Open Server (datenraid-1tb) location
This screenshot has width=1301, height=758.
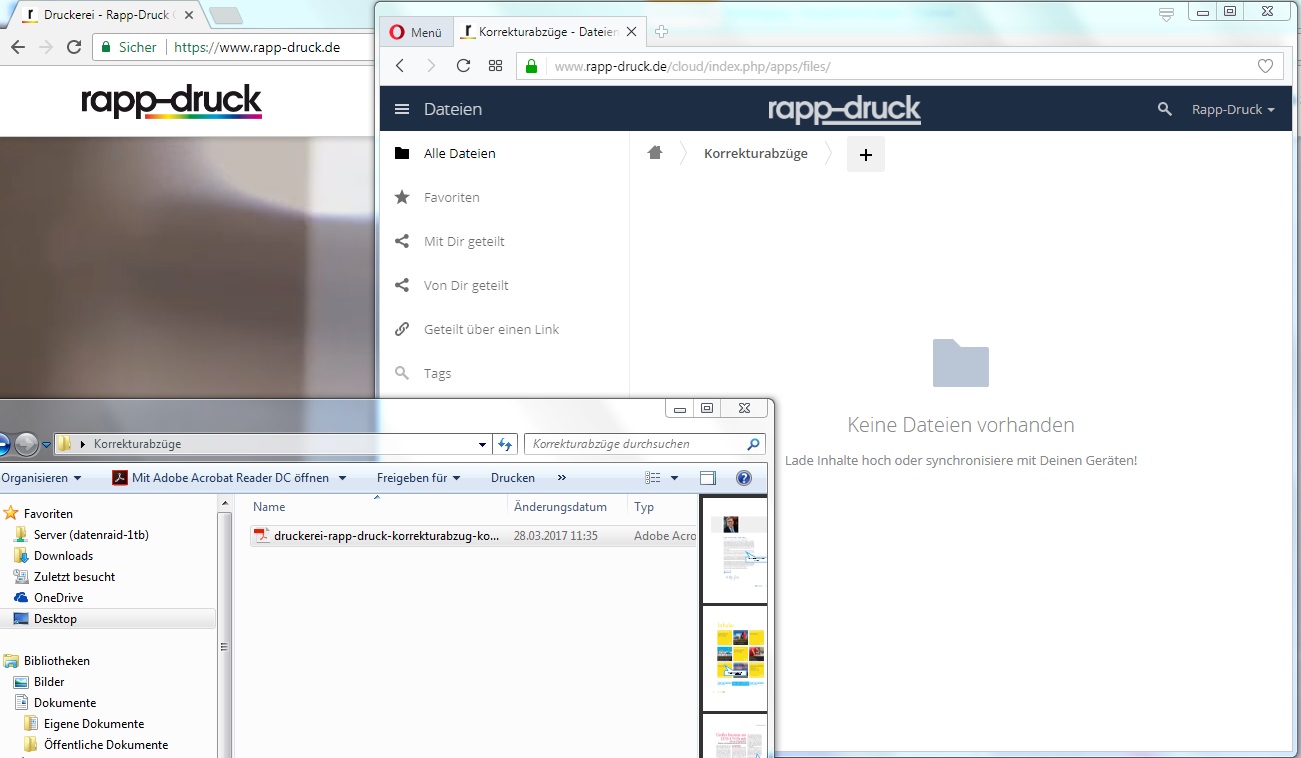(91, 535)
